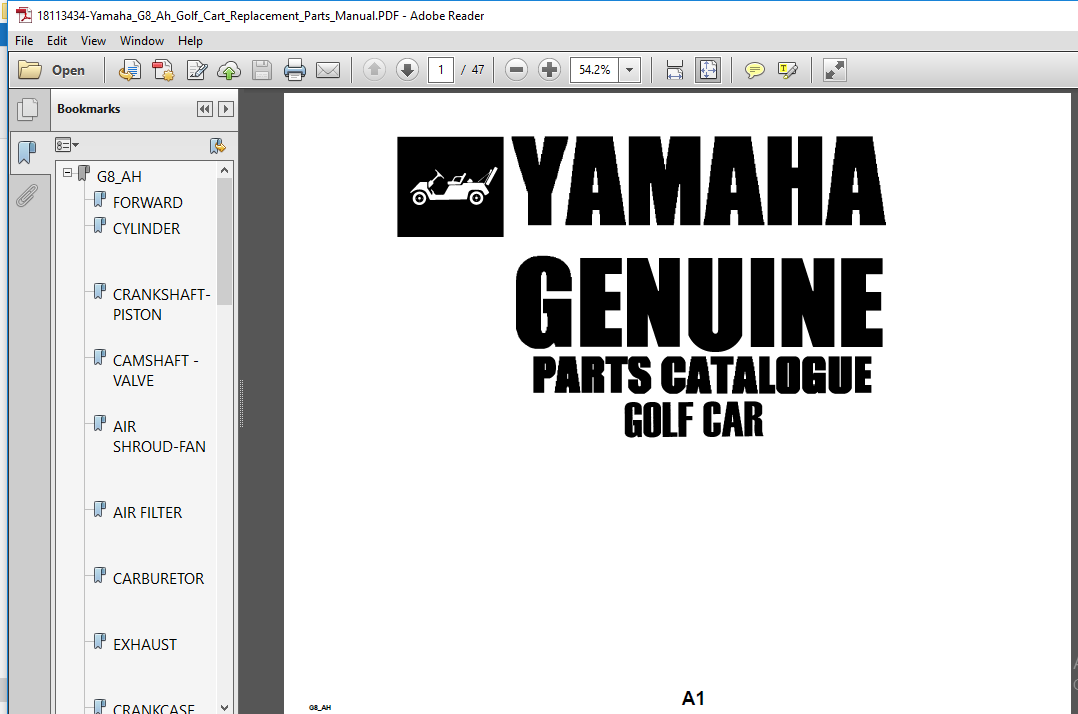Click the fit one full page icon
Screen dimensions: 1078x714
[x=707, y=70]
